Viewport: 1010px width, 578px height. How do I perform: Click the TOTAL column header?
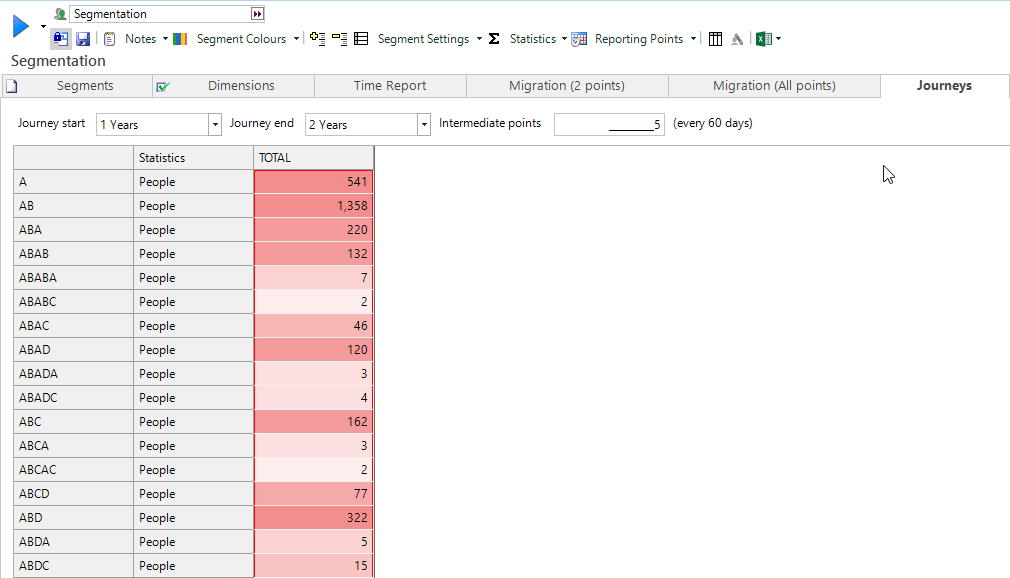pyautogui.click(x=313, y=158)
